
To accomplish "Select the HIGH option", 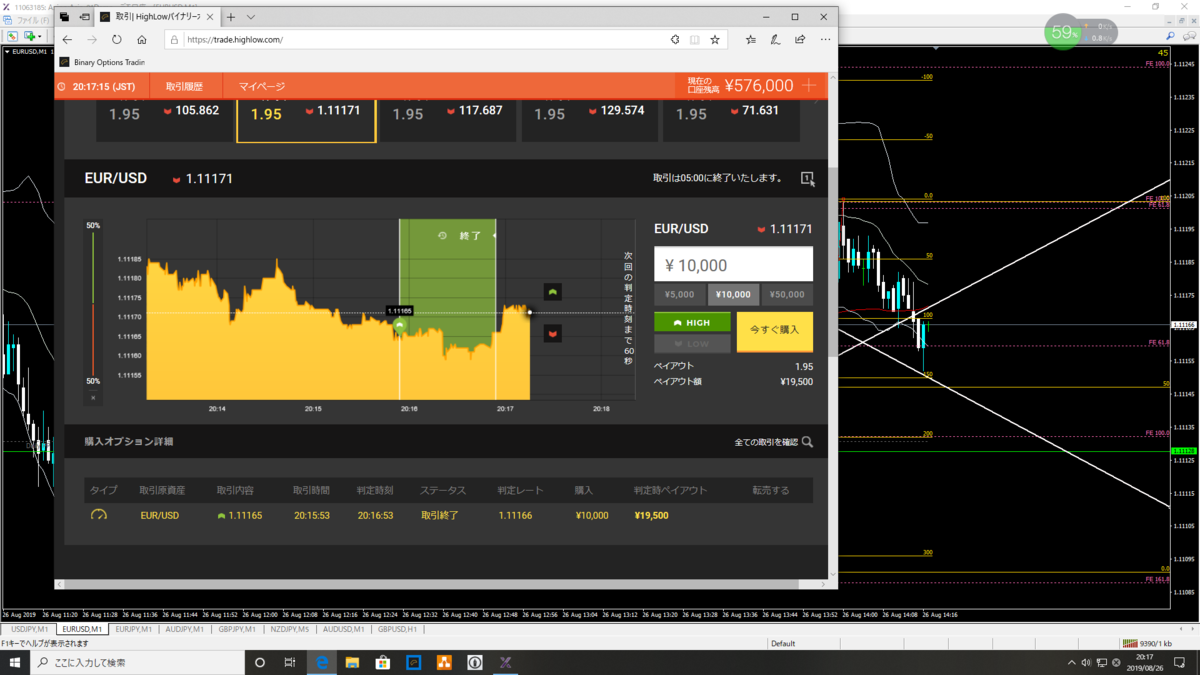I will click(692, 323).
